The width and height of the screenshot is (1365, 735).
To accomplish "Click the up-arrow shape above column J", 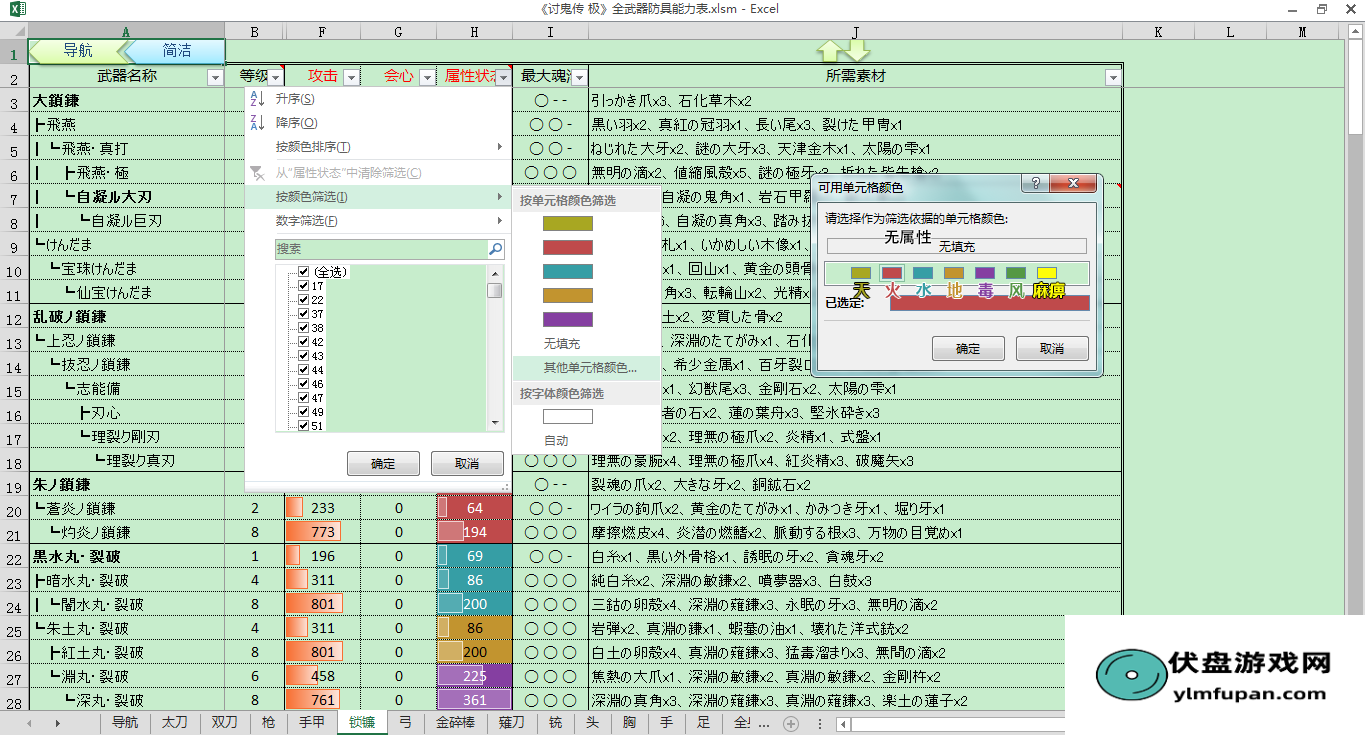I will point(830,50).
